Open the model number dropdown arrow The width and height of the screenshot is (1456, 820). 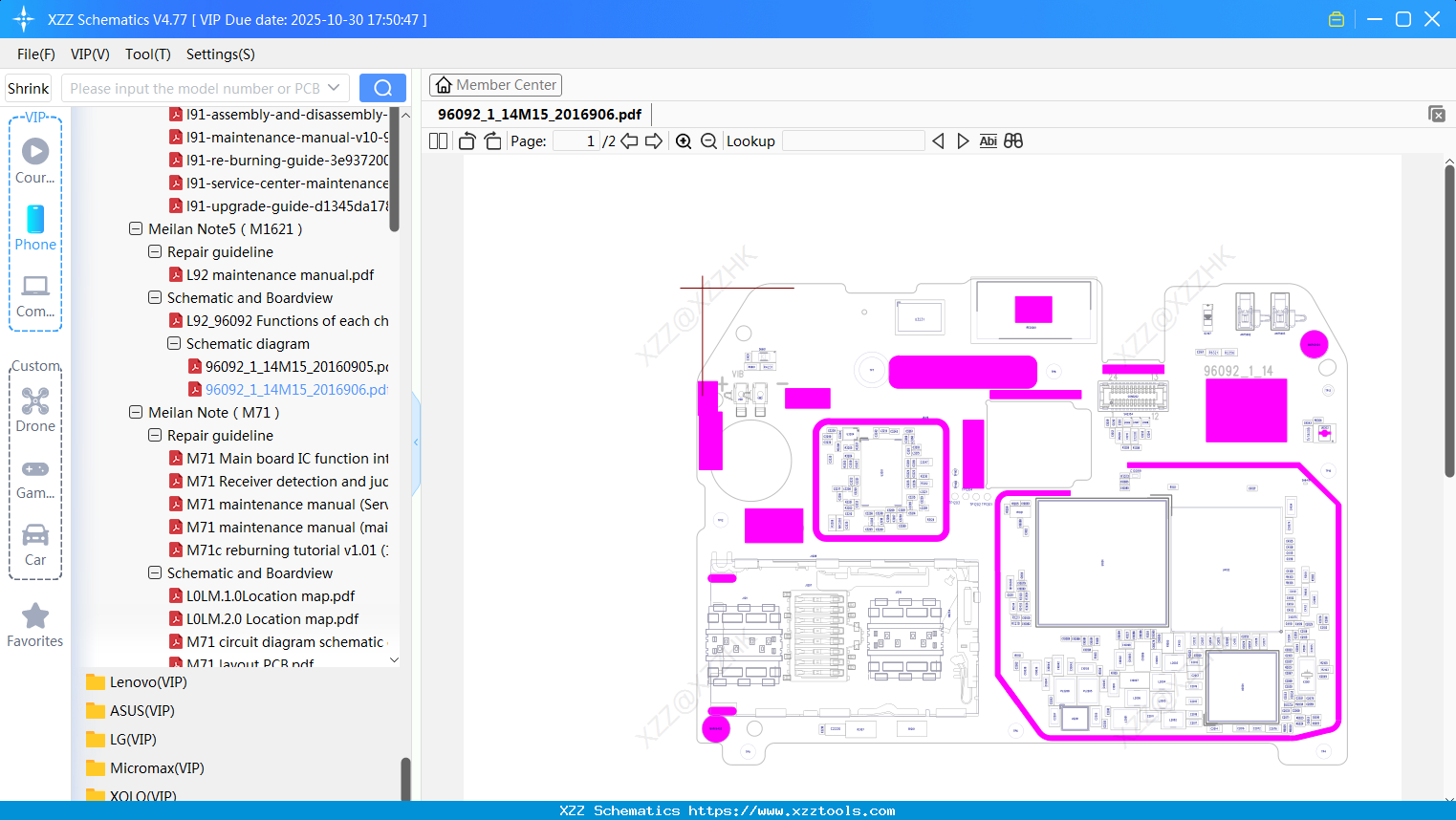334,88
